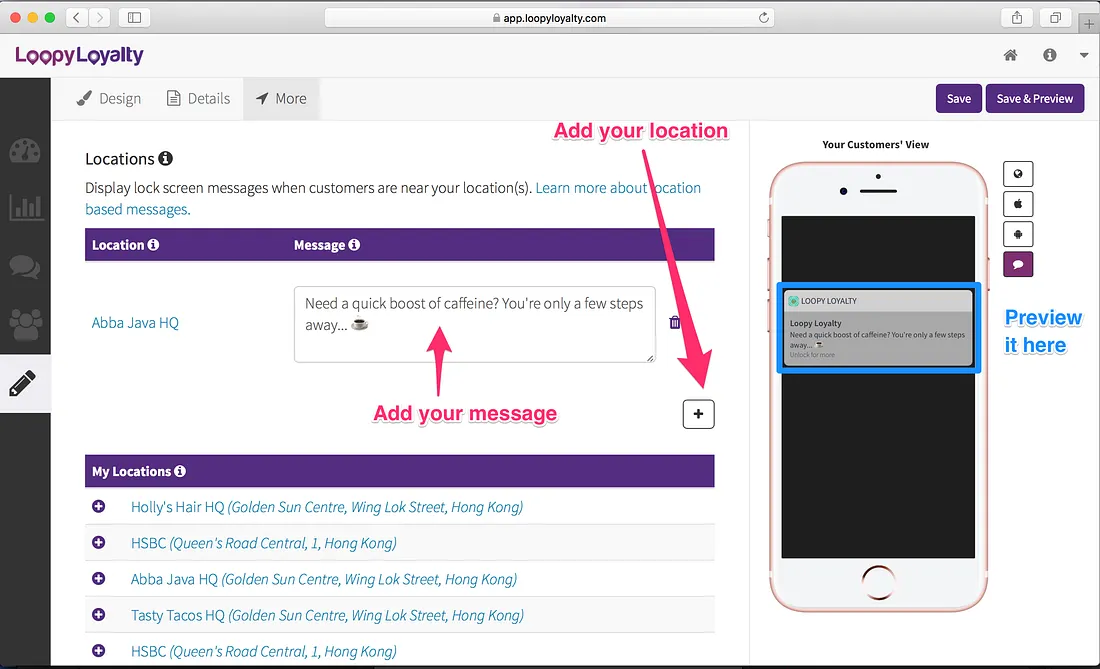Screen dimensions: 1100x669
Task: Delete the Abba Java HQ location with trash icon
Action: tap(675, 323)
